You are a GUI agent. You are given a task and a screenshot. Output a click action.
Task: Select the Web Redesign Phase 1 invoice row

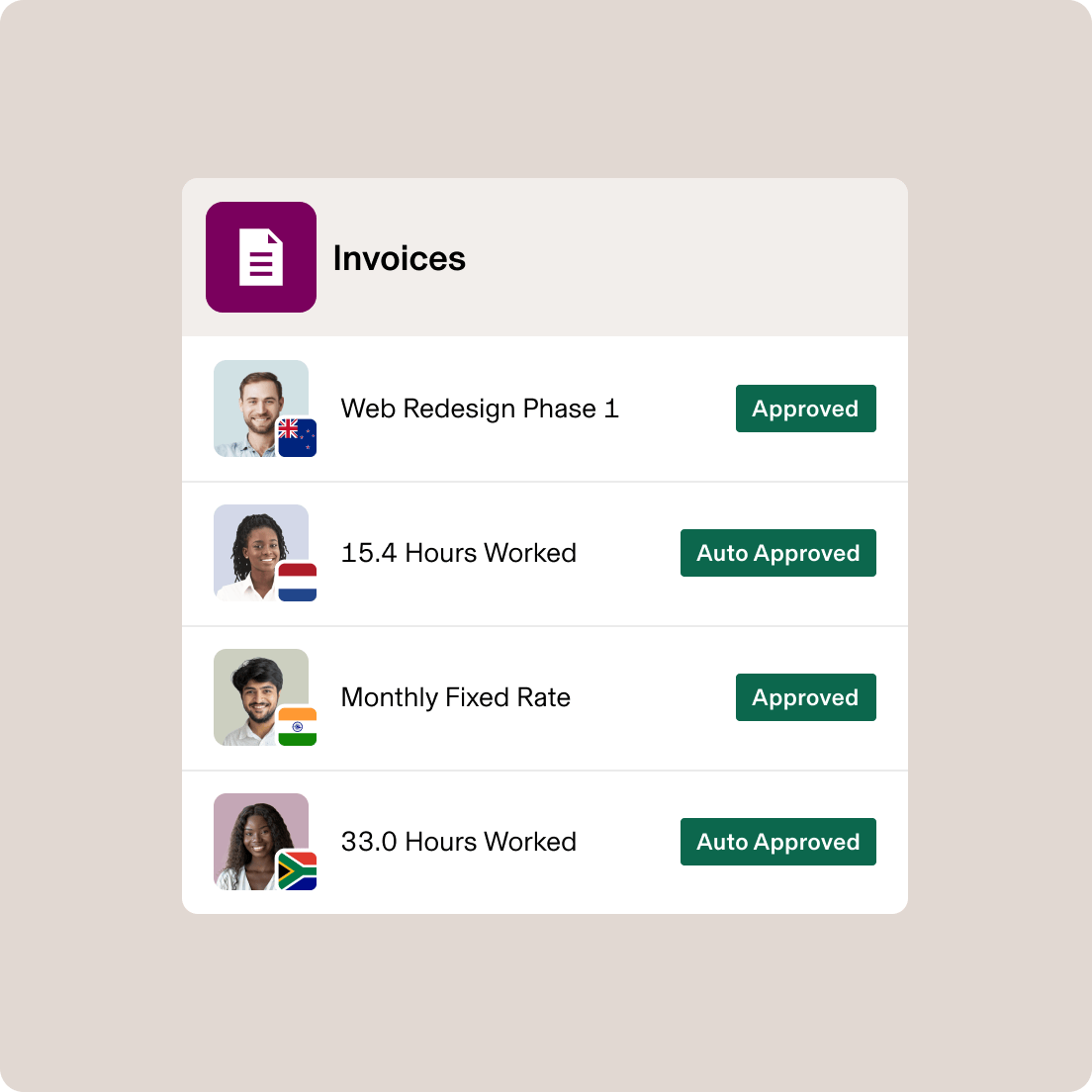click(480, 409)
